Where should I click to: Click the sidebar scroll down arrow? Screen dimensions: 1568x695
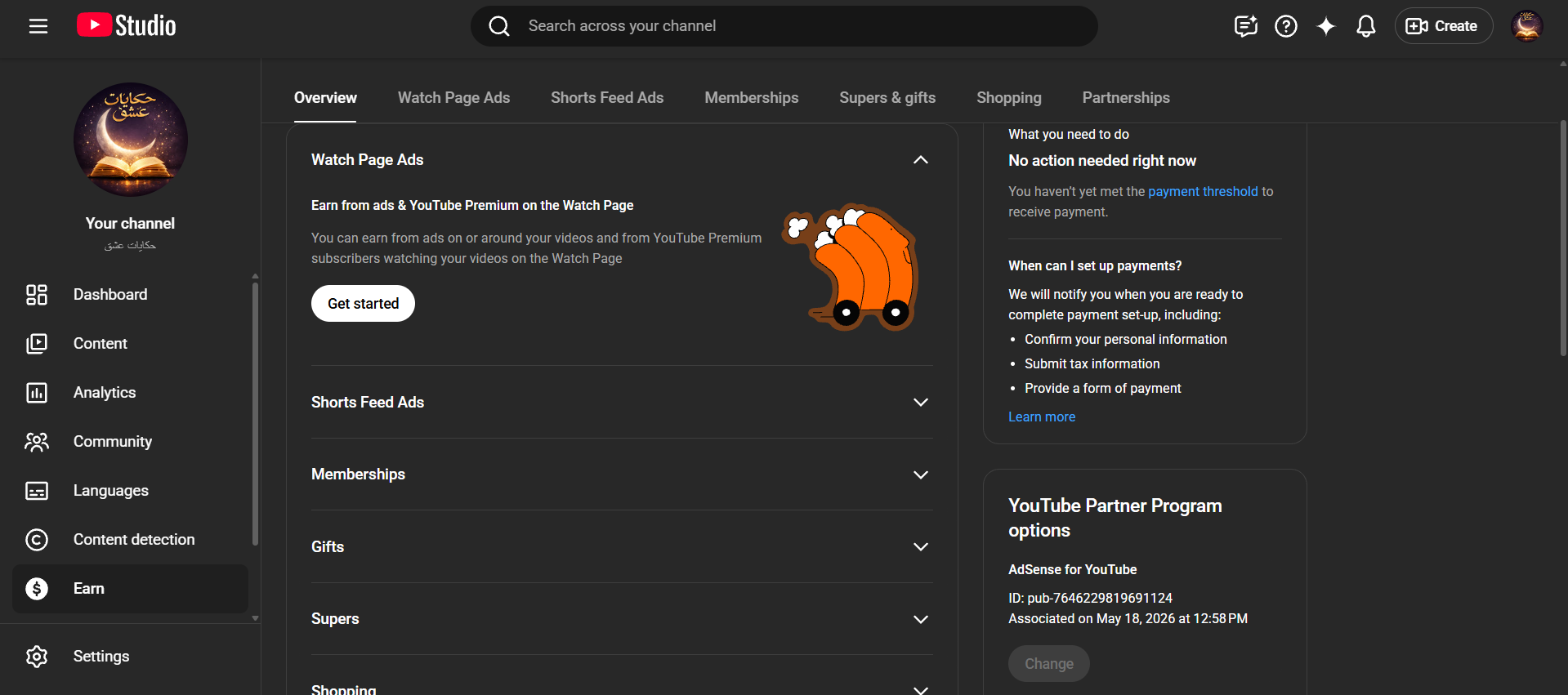coord(255,618)
